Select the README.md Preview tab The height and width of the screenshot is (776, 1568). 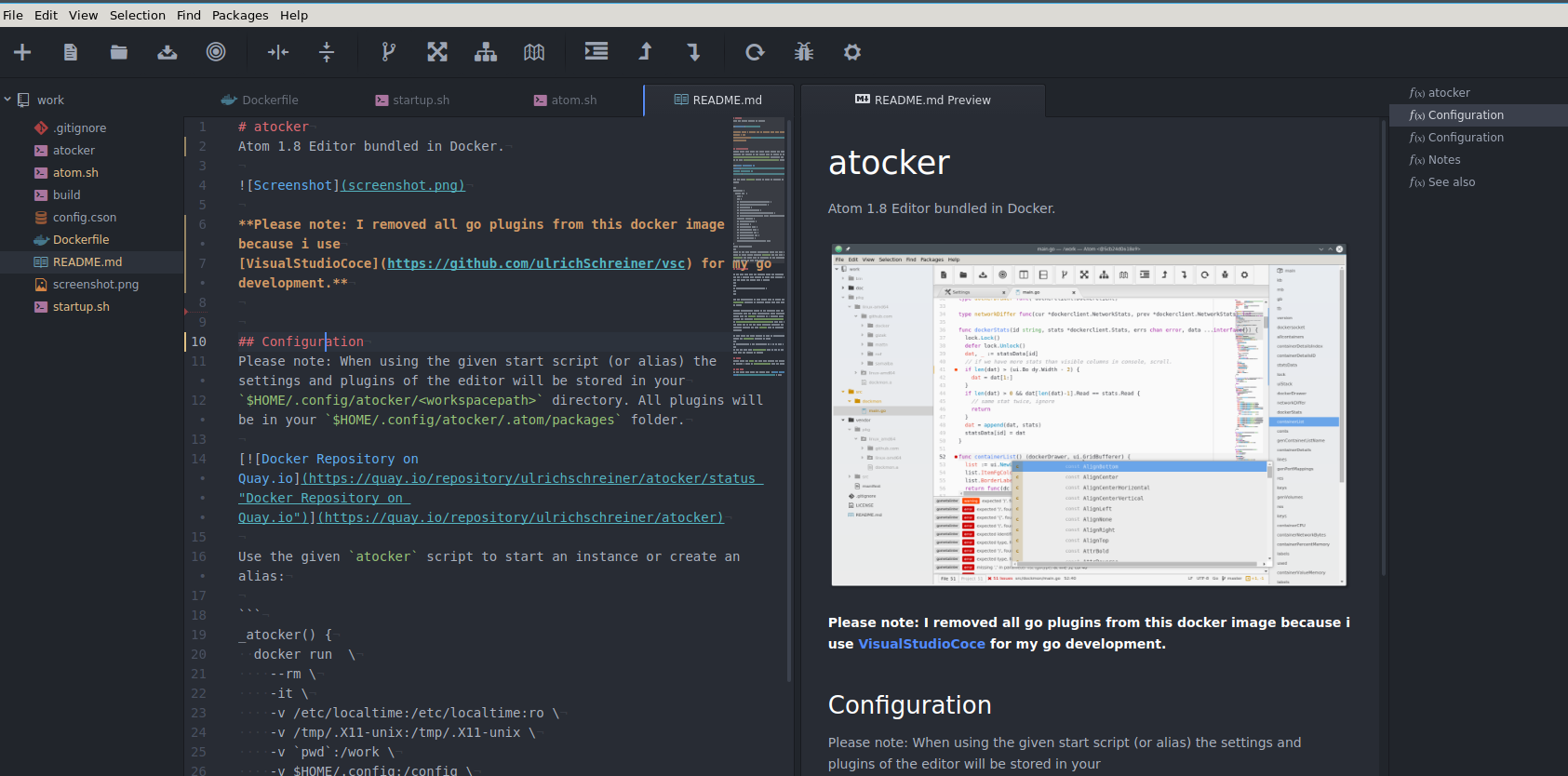(x=922, y=100)
